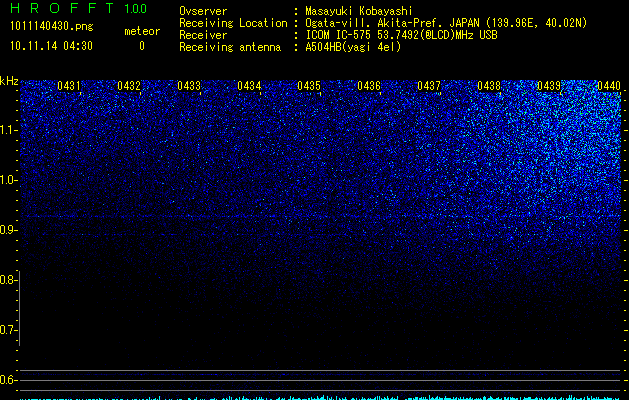Click the 0431 time marker
The height and width of the screenshot is (400, 629).
(69, 85)
